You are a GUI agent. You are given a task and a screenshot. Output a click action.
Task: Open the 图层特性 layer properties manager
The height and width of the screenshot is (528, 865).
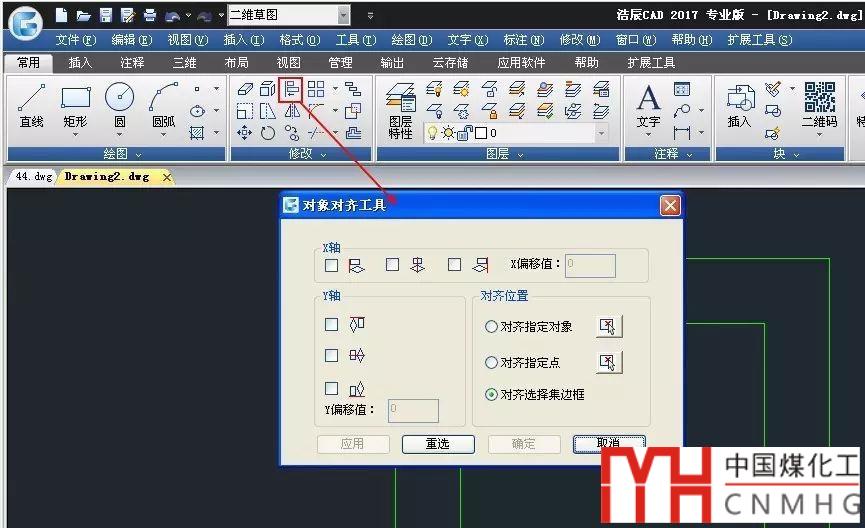400,112
